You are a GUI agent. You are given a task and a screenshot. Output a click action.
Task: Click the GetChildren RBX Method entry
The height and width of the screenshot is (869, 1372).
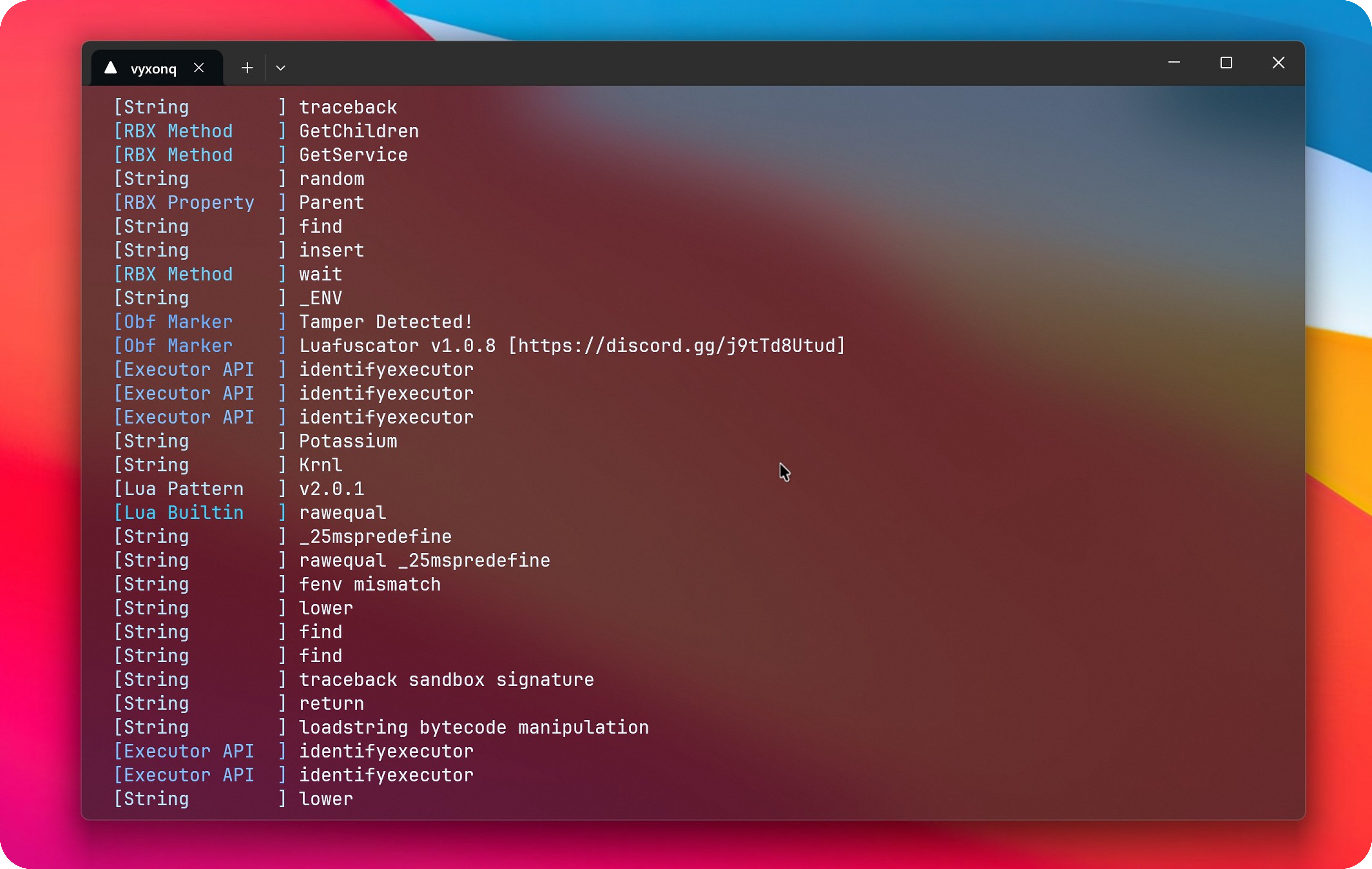(358, 131)
